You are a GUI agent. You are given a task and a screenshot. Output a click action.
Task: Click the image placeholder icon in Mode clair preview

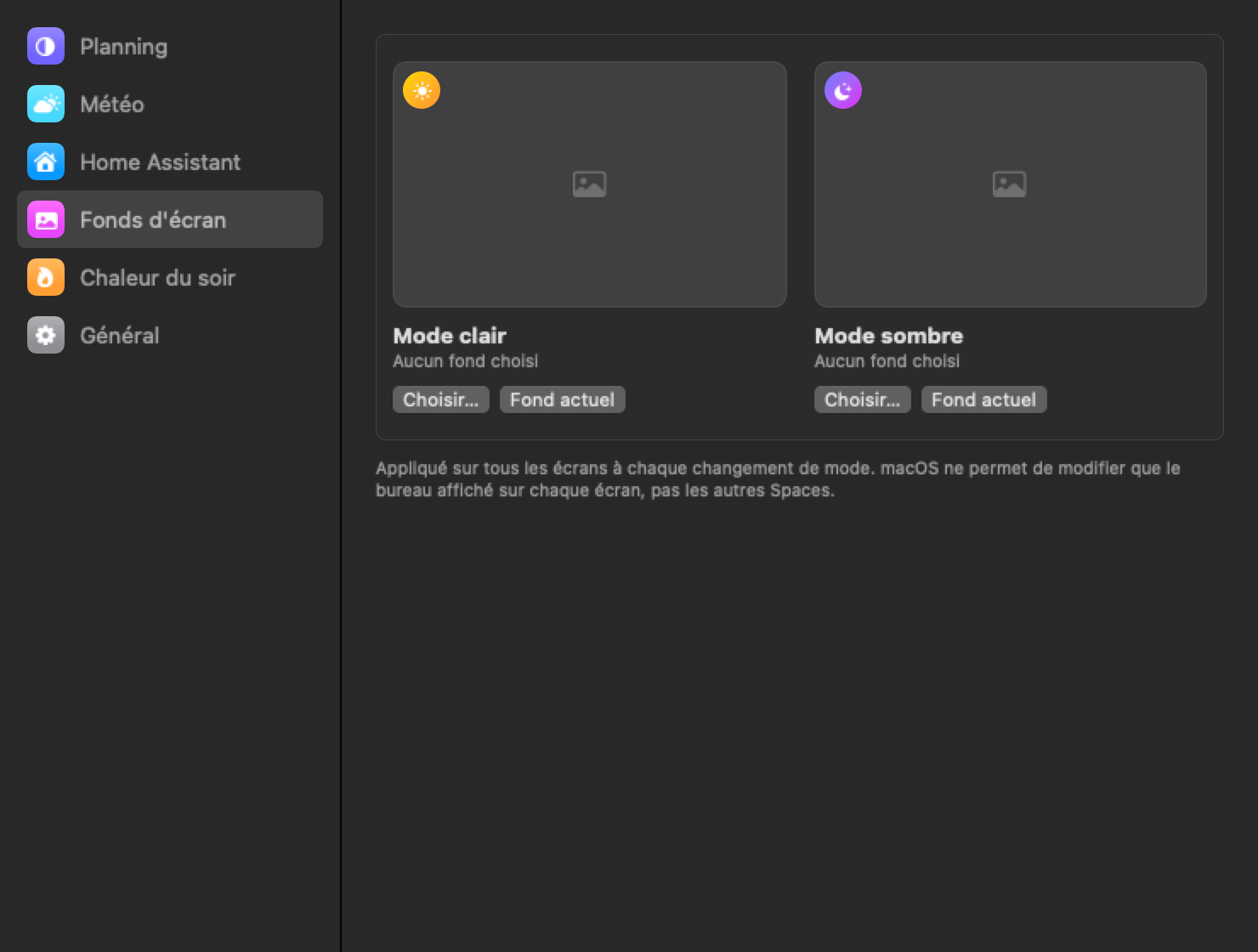point(589,184)
